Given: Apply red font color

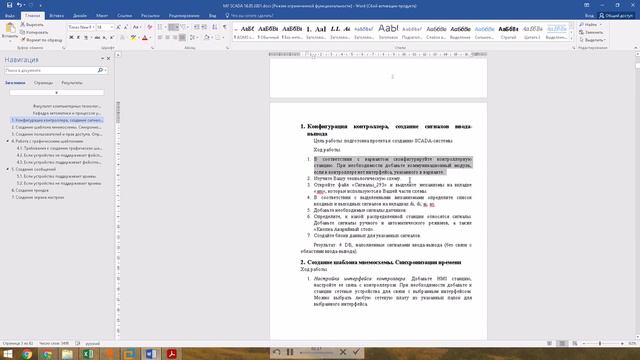Looking at the screenshot, I should [x=144, y=38].
